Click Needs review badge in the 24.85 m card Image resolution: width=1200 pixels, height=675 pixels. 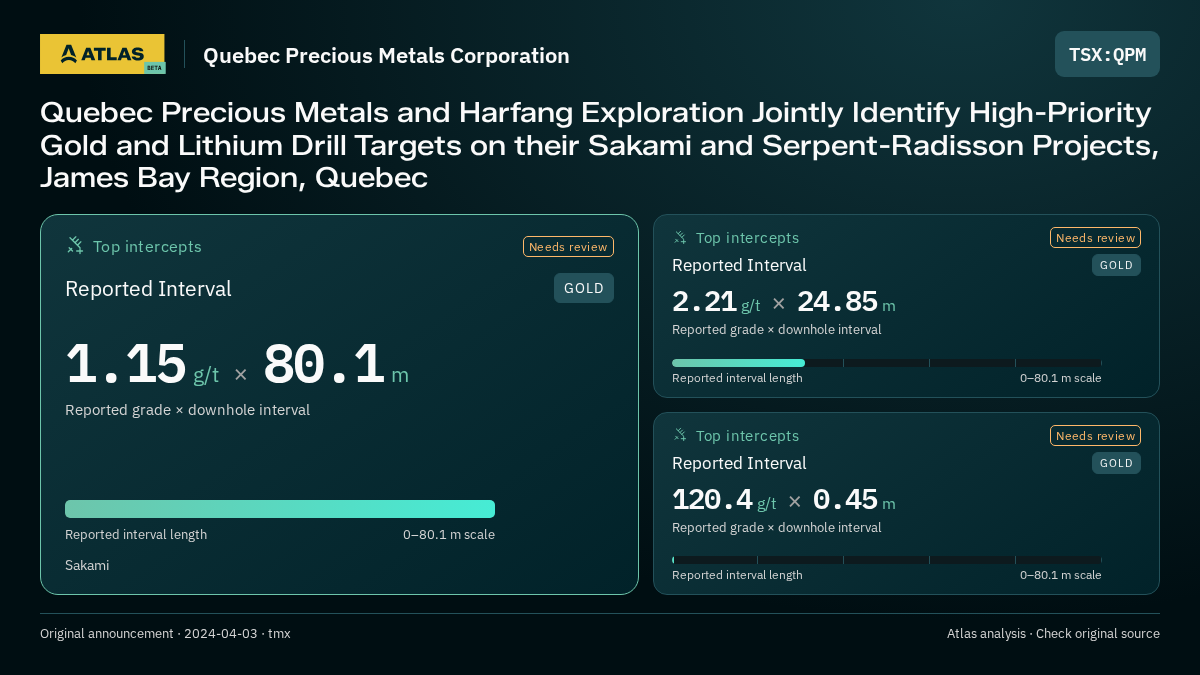click(x=1095, y=237)
